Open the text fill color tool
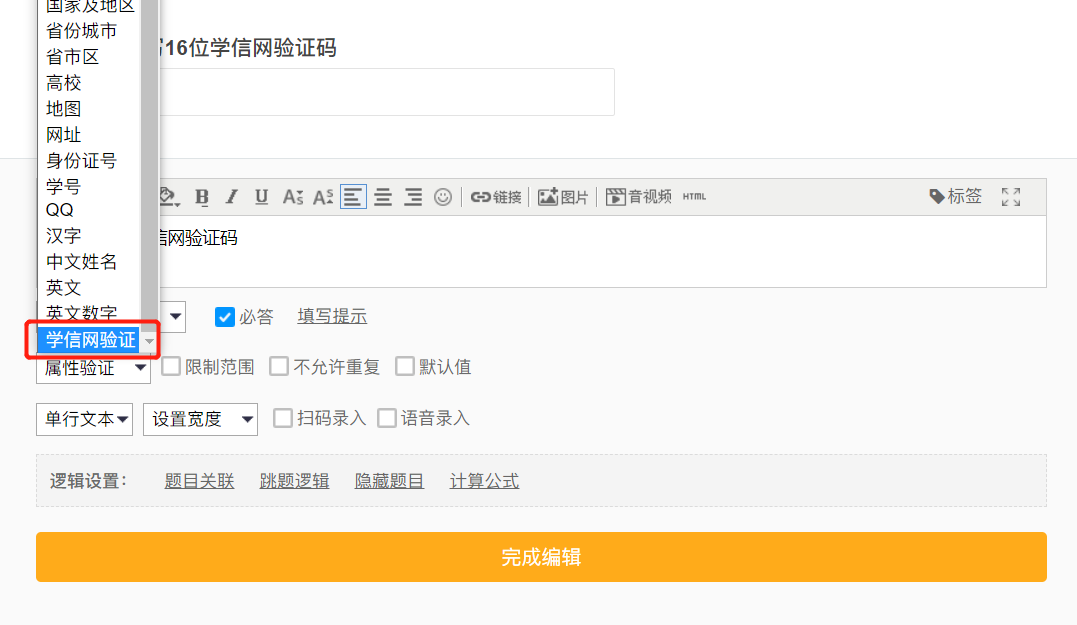The image size is (1077, 625). (x=169, y=197)
